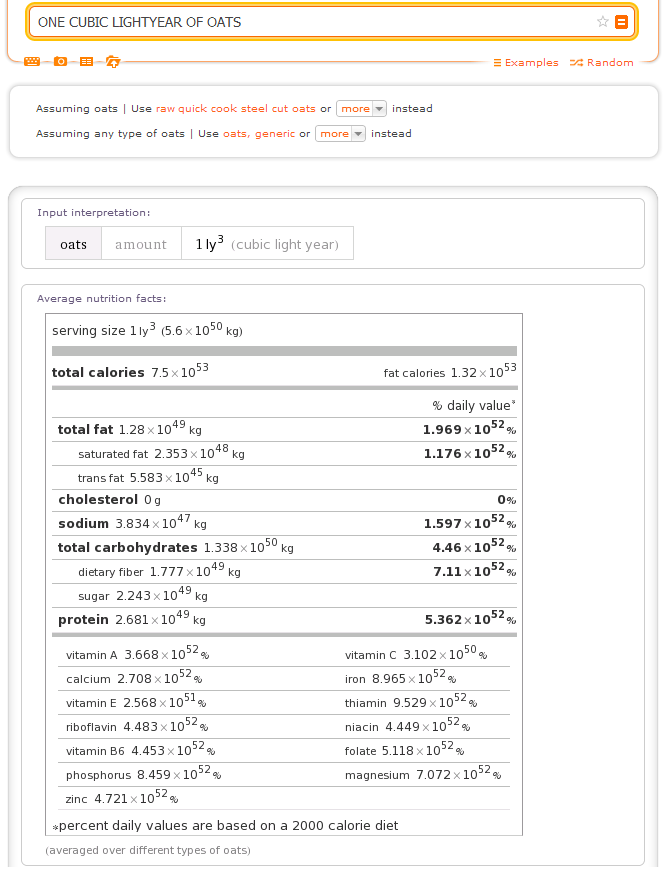Click sodium 3.834×10^47 kg
The width and height of the screenshot is (663, 870).
pos(132,523)
